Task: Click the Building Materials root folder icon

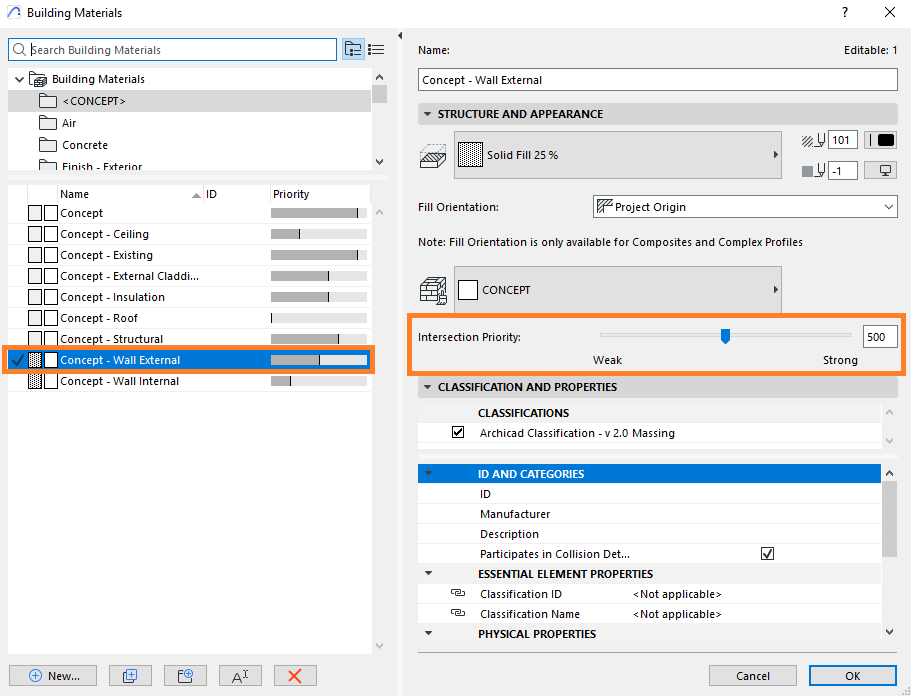Action: point(38,79)
